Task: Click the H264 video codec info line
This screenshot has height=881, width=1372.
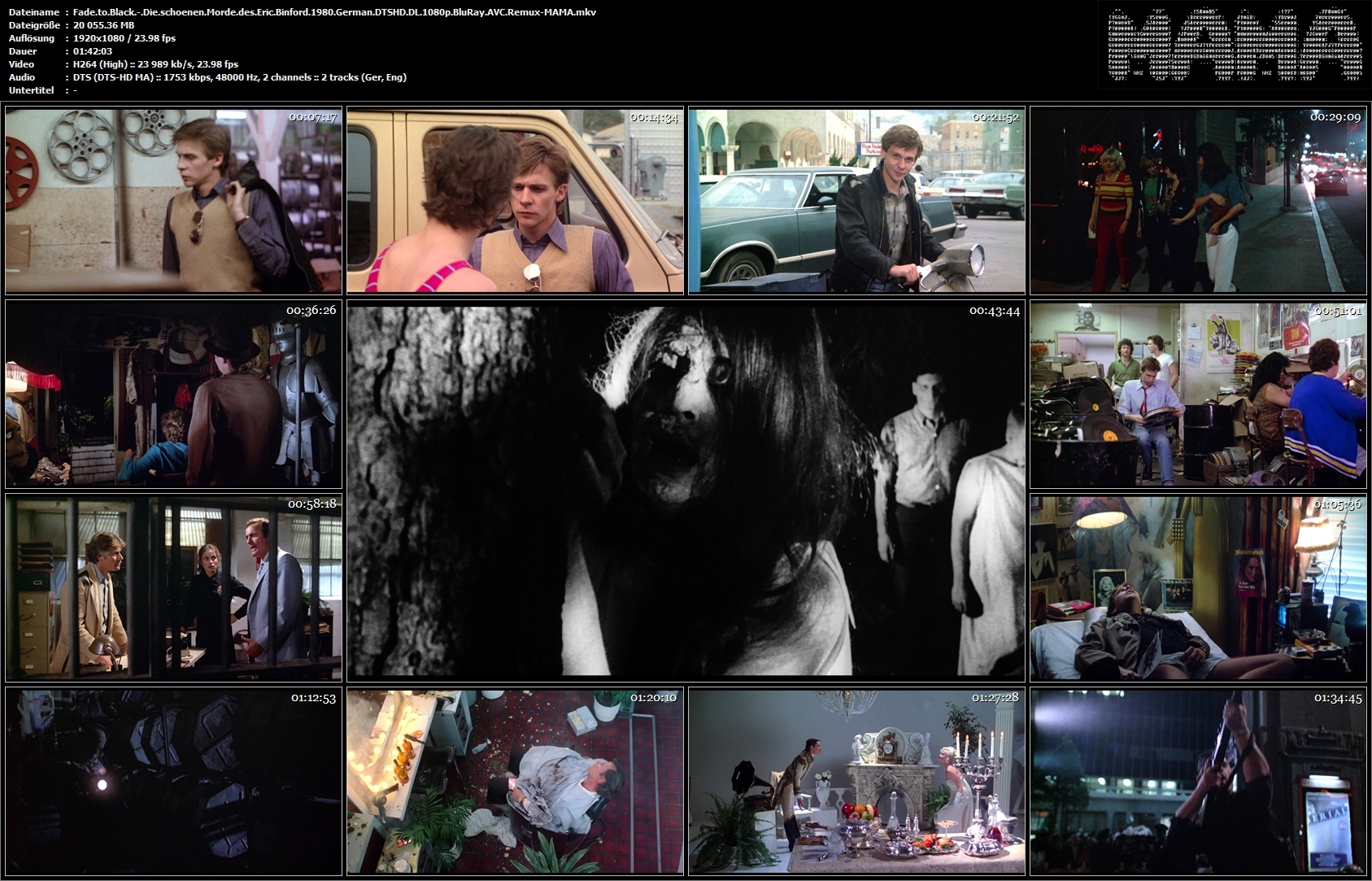Action: [155, 64]
